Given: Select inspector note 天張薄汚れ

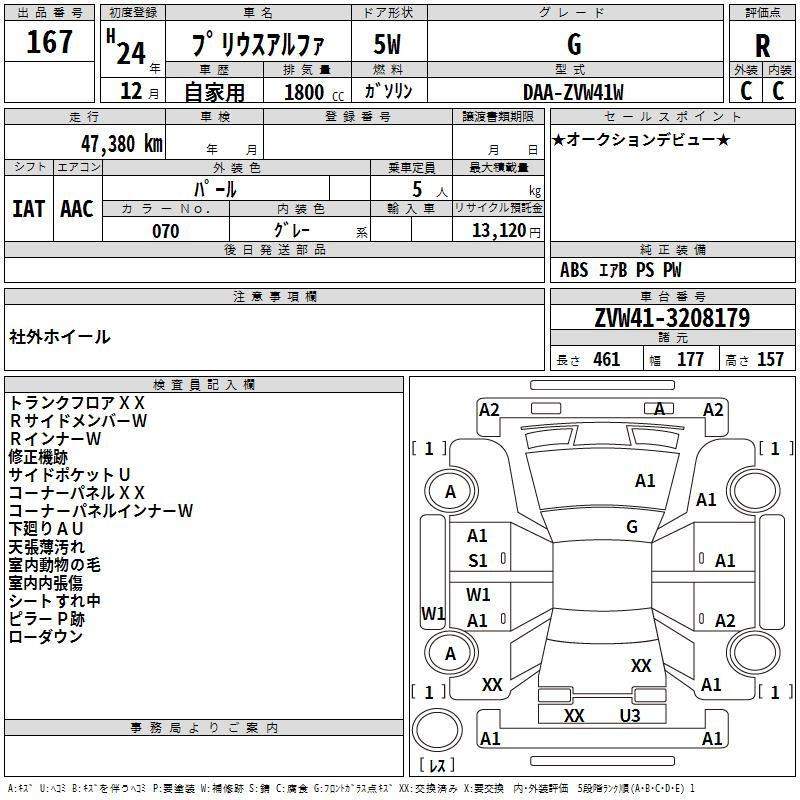Looking at the screenshot, I should [46, 547].
